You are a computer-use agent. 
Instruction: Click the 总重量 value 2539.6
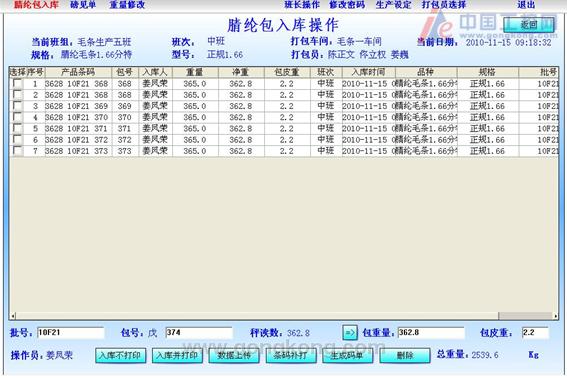pos(485,355)
